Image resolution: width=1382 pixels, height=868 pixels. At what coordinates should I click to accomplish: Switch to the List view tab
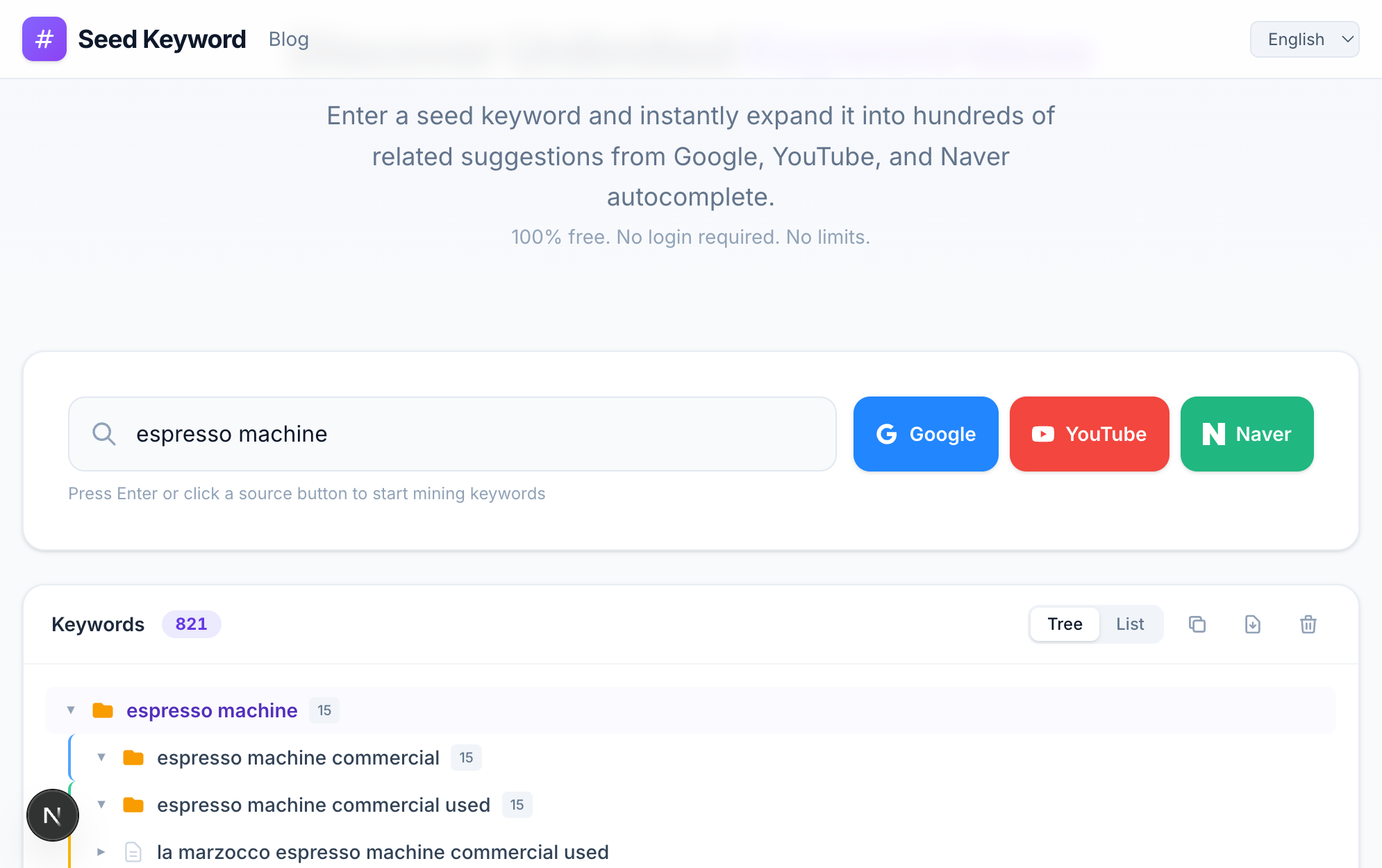1130,624
